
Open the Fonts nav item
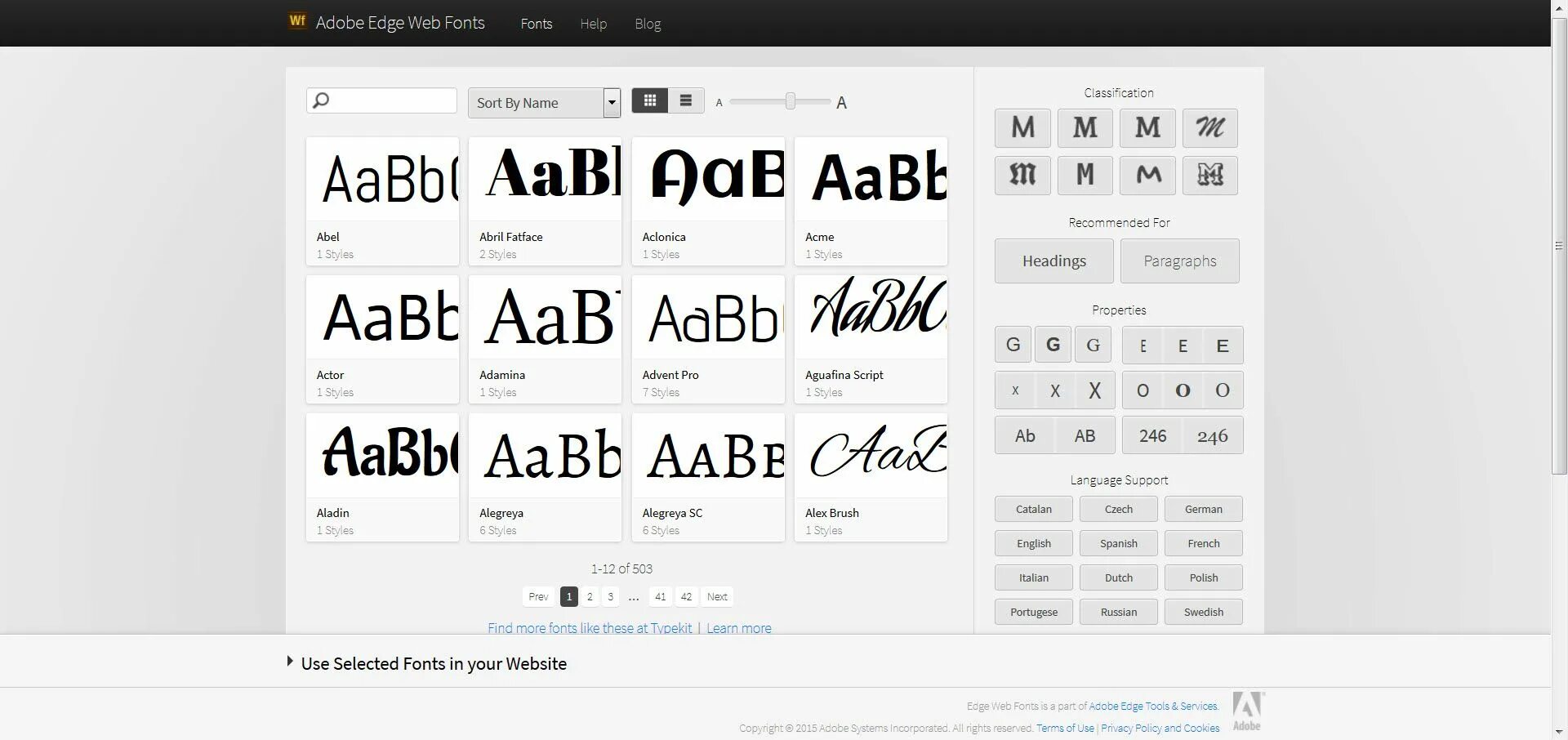tap(537, 24)
